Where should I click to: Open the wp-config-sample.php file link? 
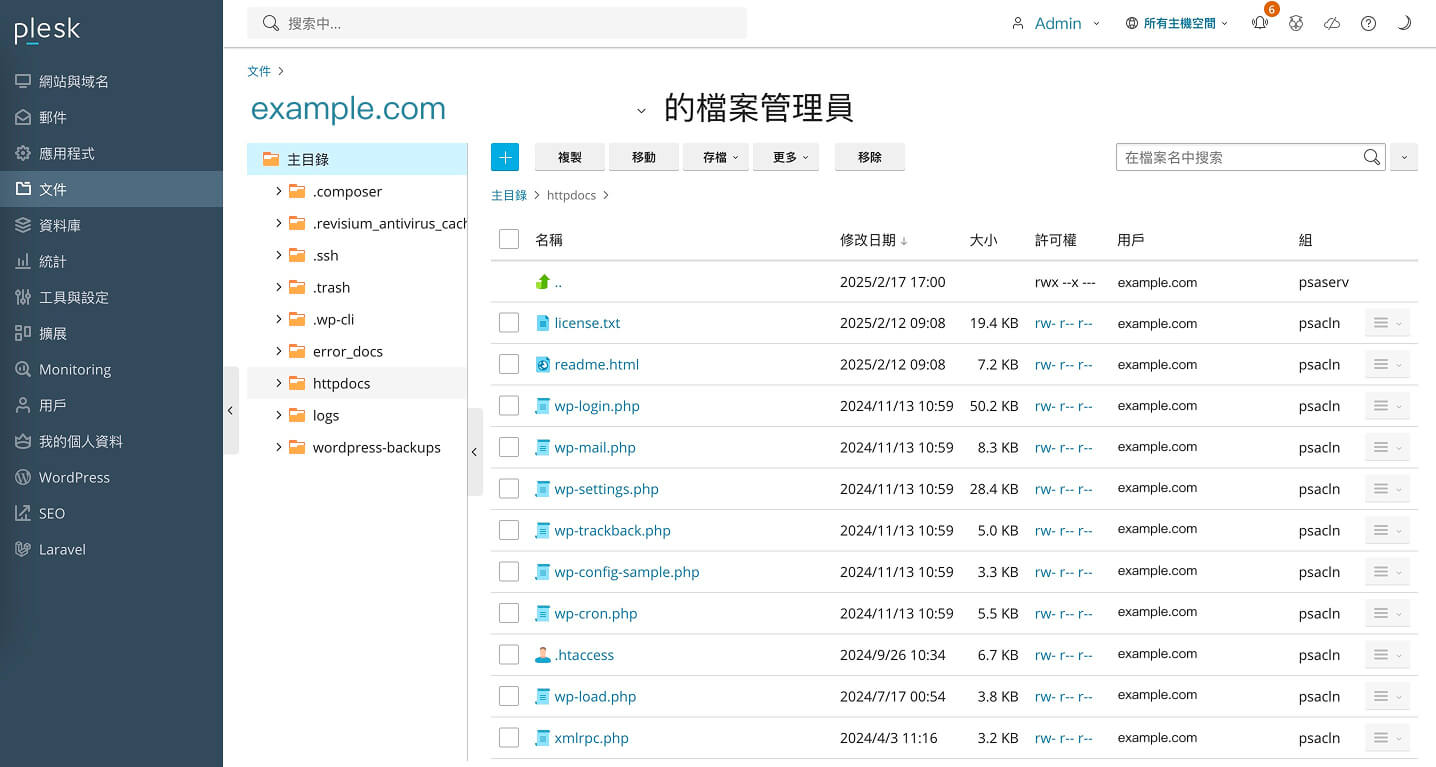coord(626,572)
